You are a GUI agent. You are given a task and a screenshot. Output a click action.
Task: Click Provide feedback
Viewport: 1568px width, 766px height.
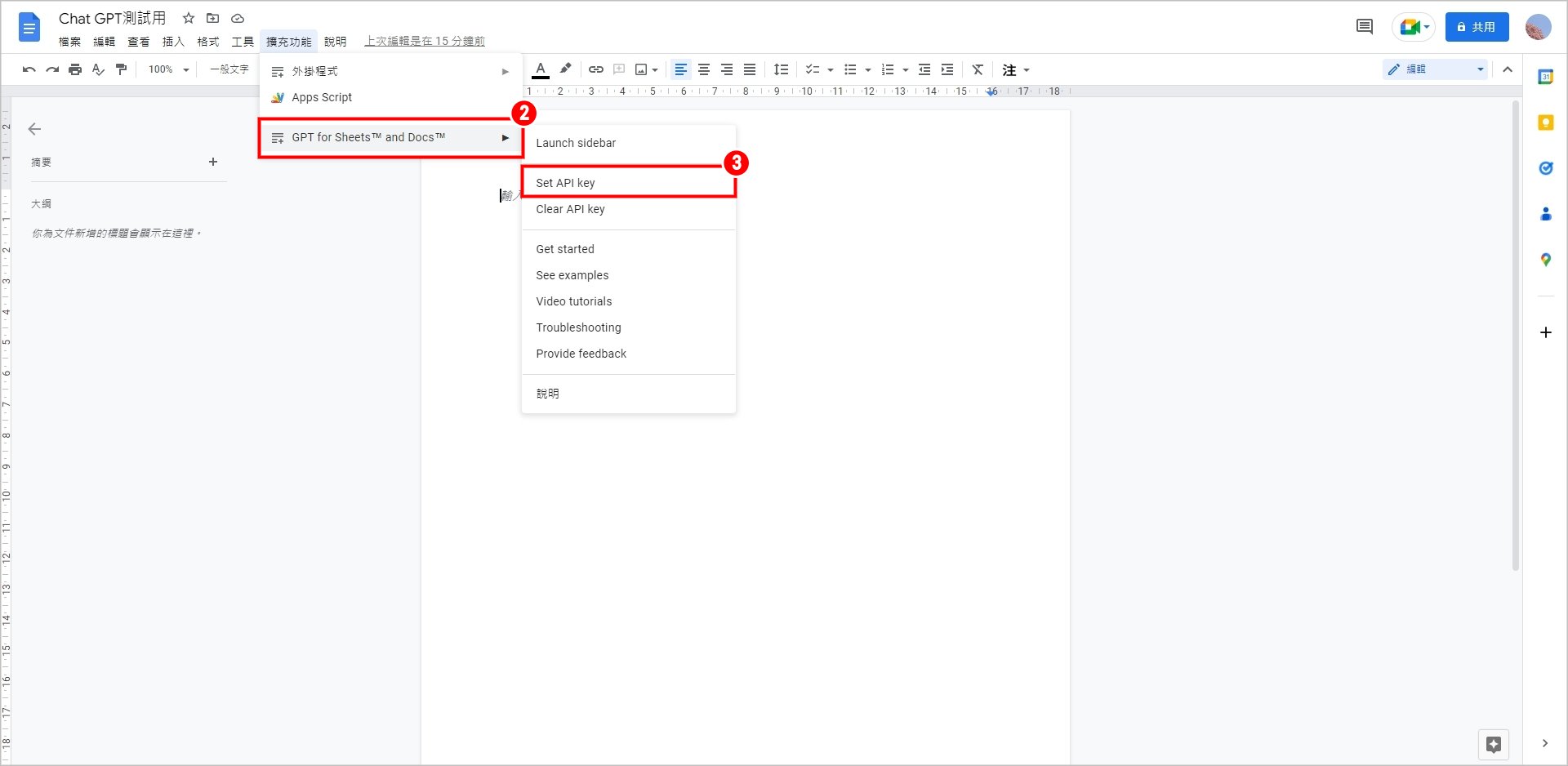pyautogui.click(x=629, y=354)
